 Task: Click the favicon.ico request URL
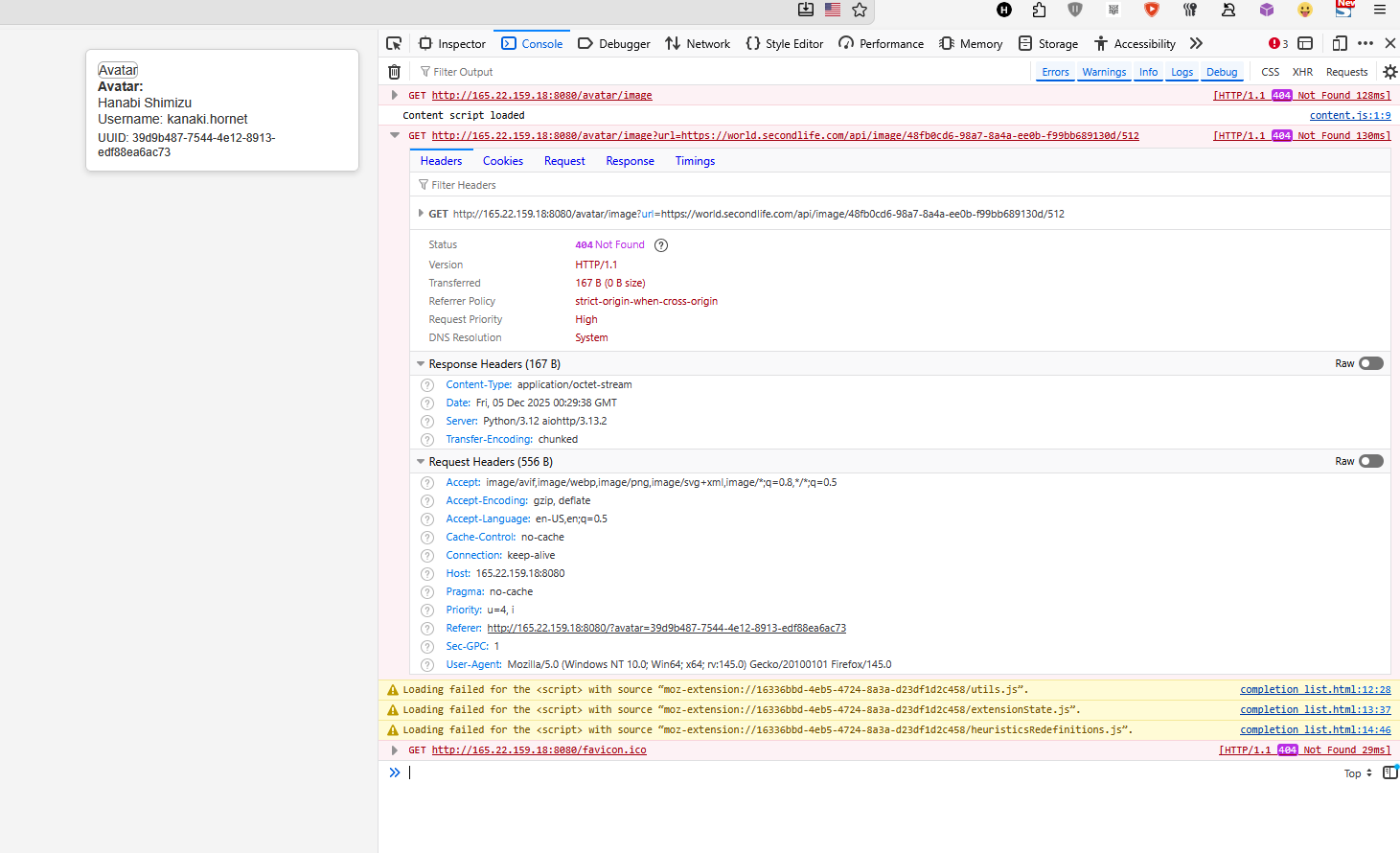pyautogui.click(x=539, y=750)
